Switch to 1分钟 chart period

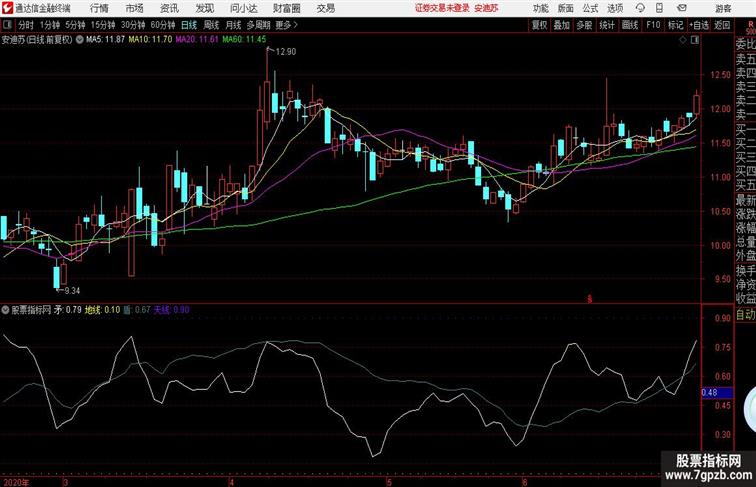click(50, 25)
